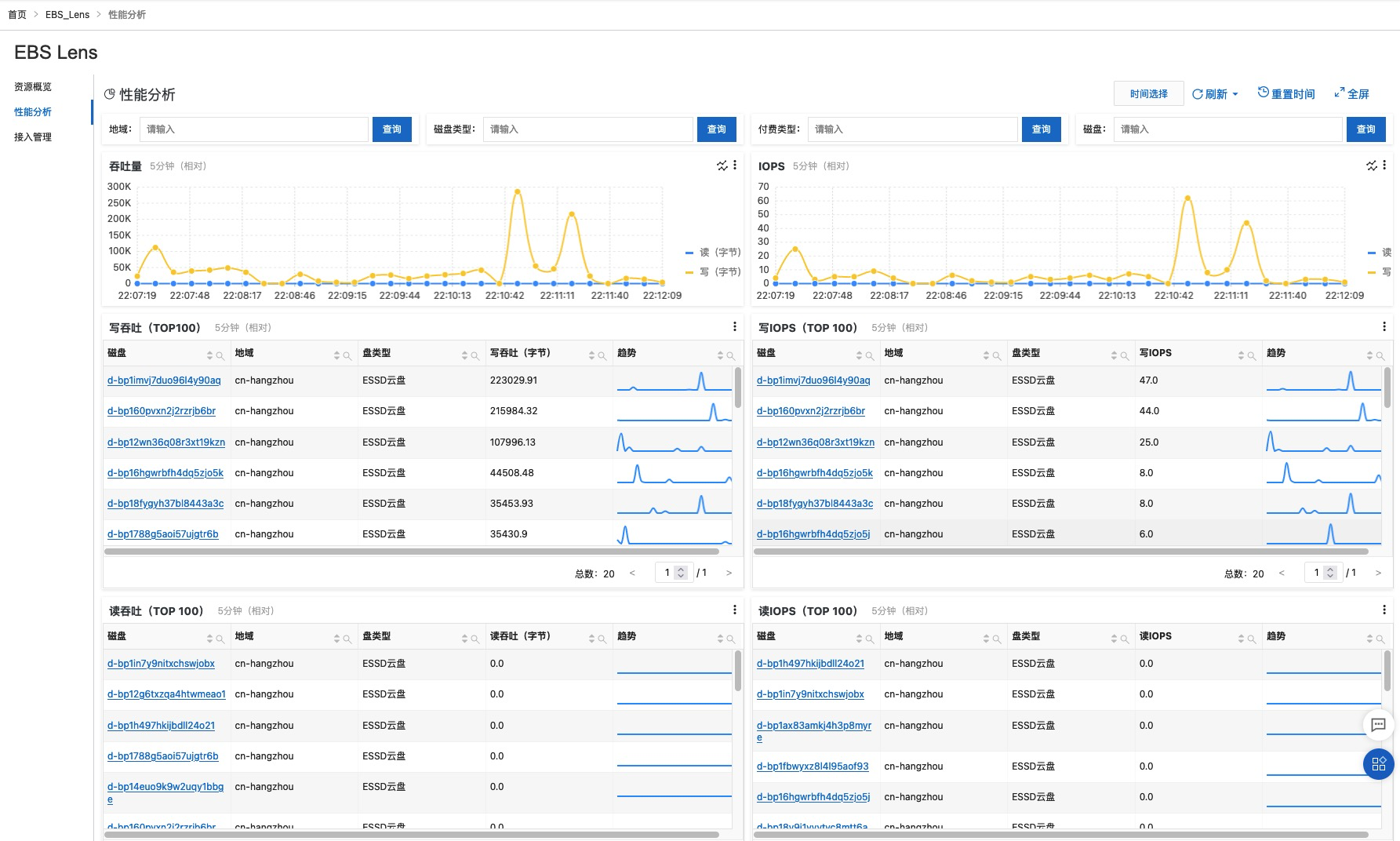Sort the 趋势 column in 写IOPS table

coord(1369,355)
